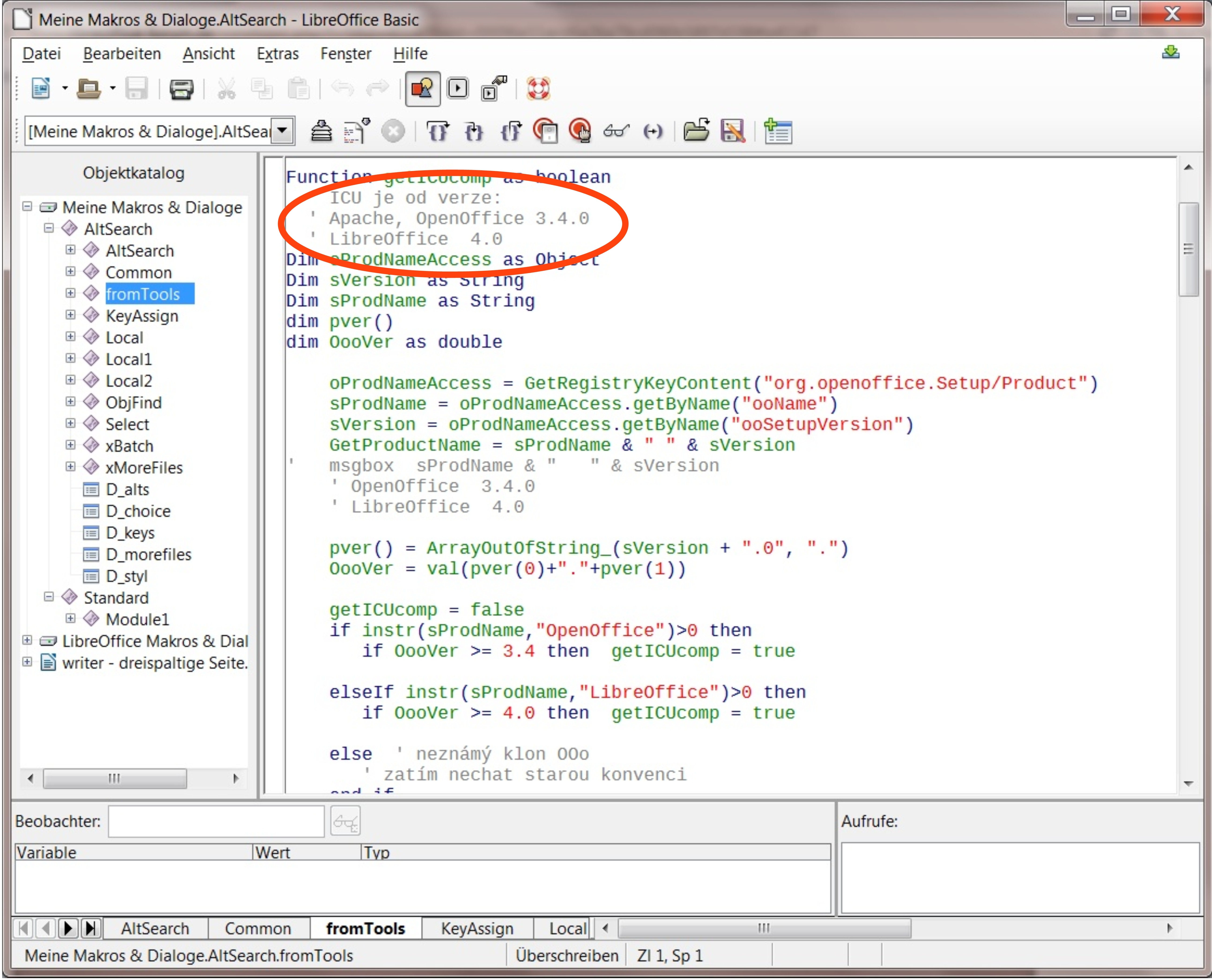Expand the KeyAssign module node
1212x980 pixels.
[x=70, y=315]
